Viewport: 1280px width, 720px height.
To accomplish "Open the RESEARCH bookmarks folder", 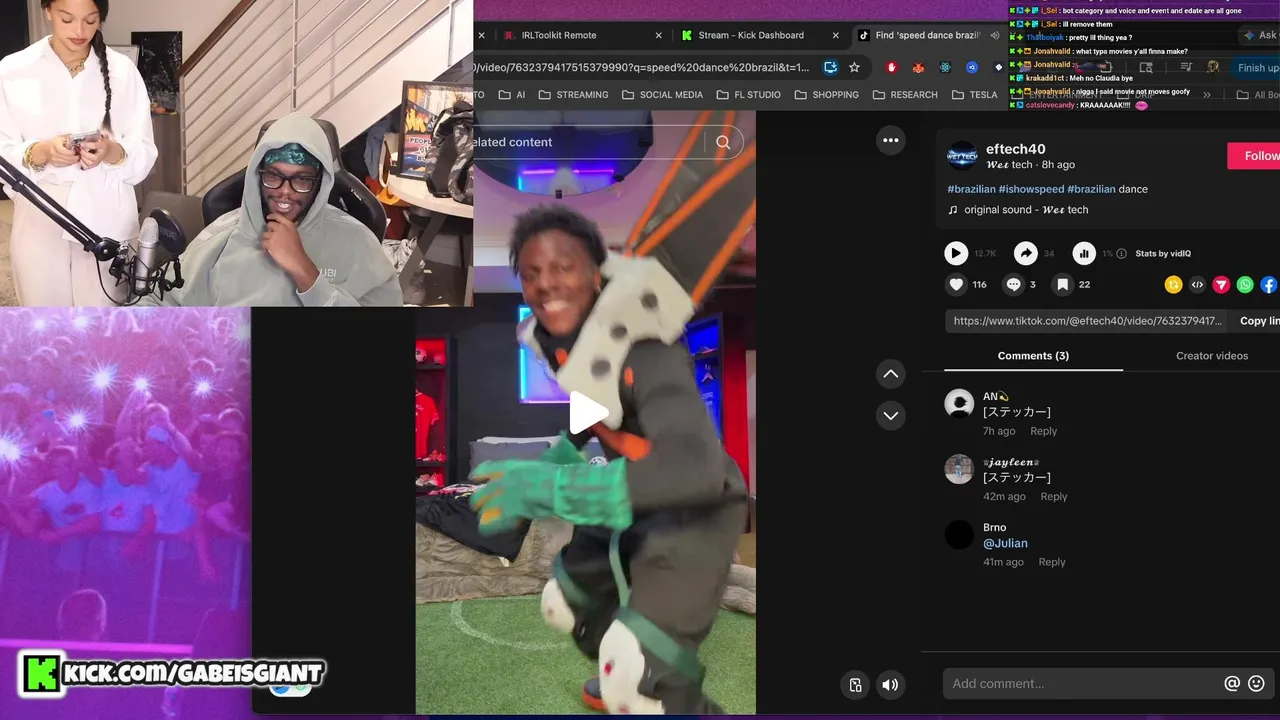I will 905,95.
